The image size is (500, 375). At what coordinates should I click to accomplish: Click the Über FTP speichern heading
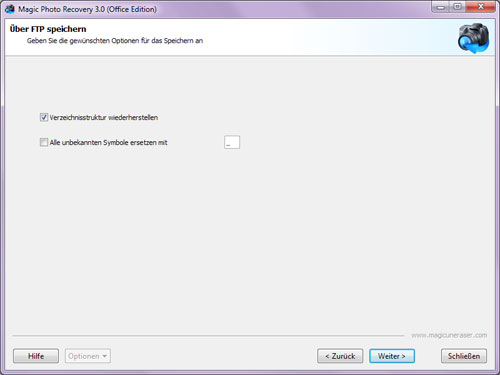(x=48, y=29)
